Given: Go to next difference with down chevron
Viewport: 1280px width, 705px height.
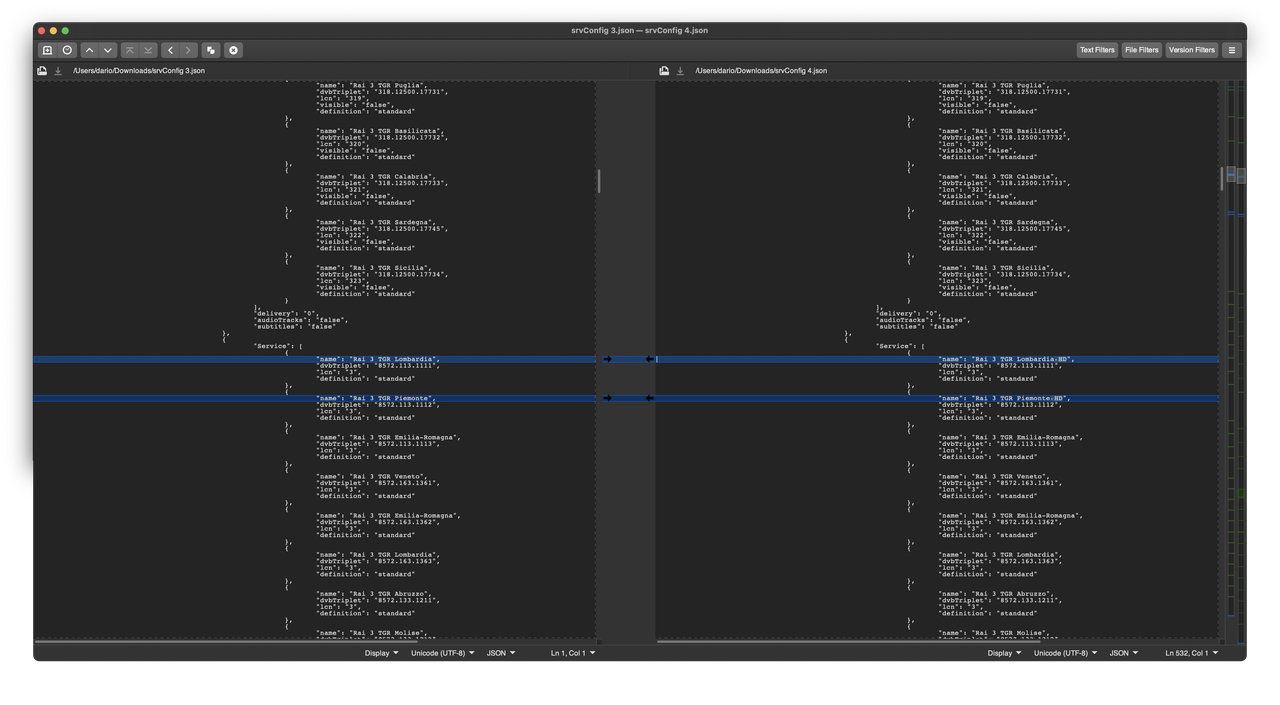Looking at the screenshot, I should click(108, 50).
